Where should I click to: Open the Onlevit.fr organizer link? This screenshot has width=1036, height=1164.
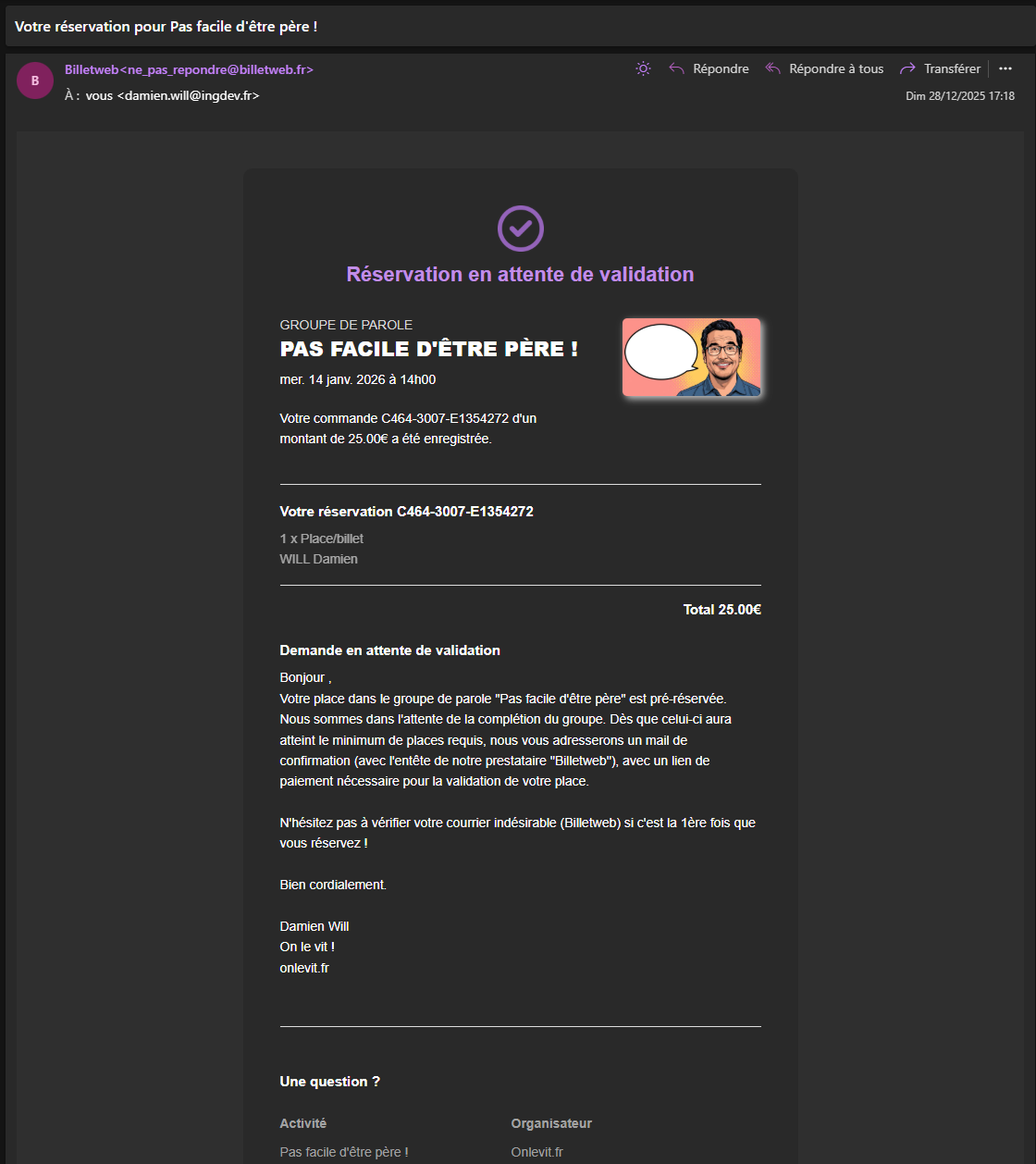(536, 1152)
